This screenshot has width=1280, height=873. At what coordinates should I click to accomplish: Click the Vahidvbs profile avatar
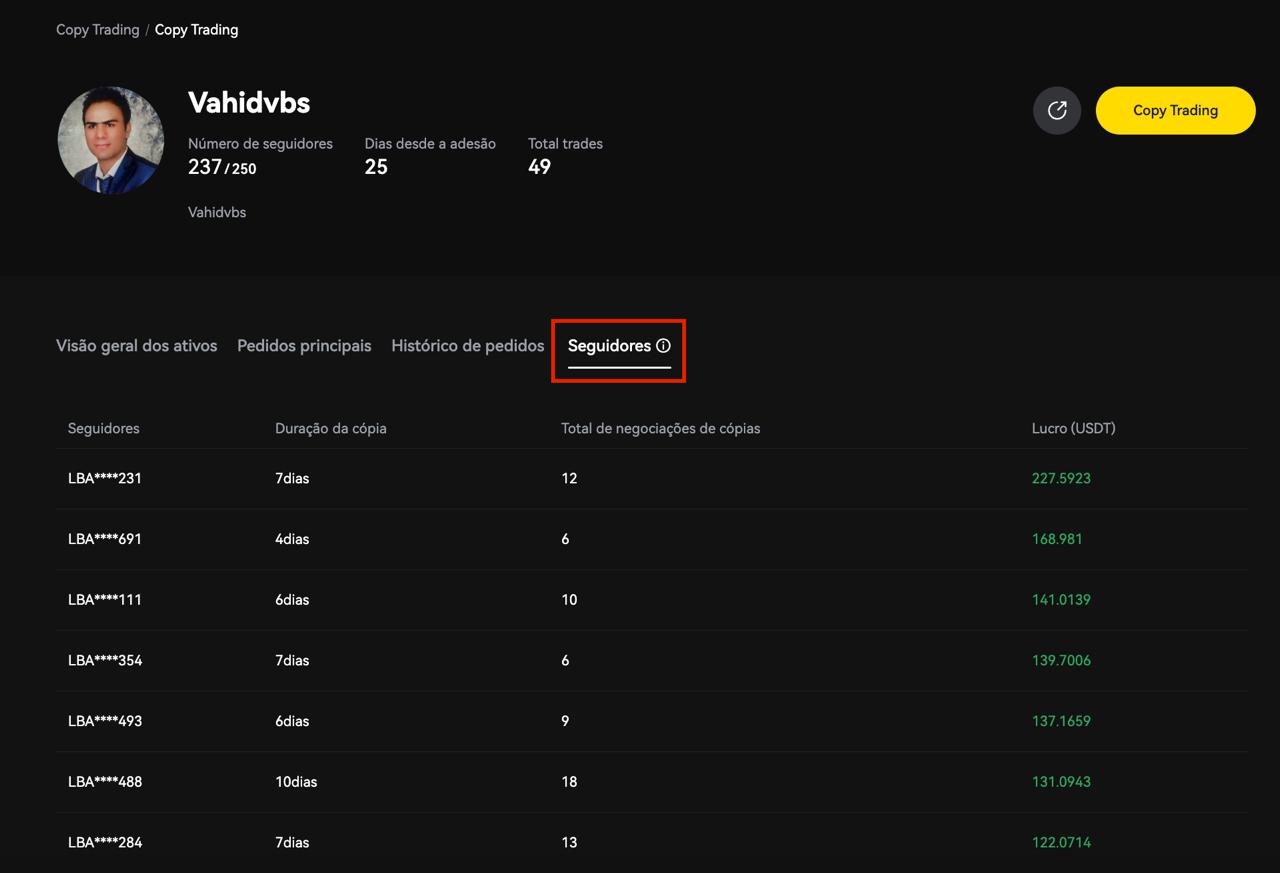(110, 140)
